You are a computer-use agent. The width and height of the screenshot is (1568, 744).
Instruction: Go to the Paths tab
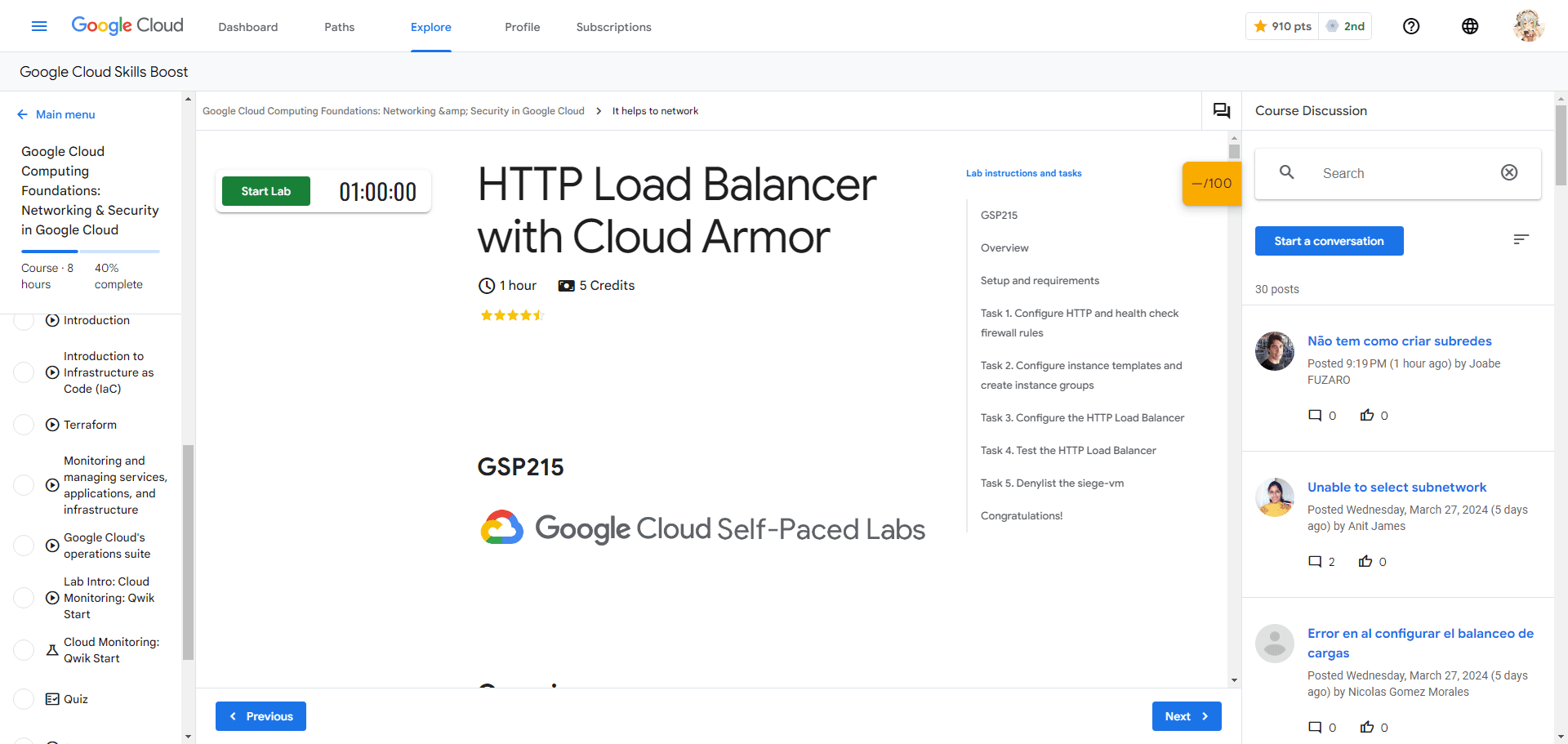(x=340, y=27)
